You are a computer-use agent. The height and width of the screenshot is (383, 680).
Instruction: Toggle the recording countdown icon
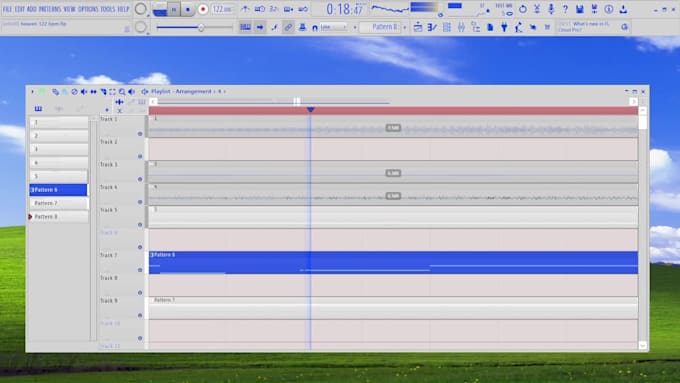coord(274,9)
